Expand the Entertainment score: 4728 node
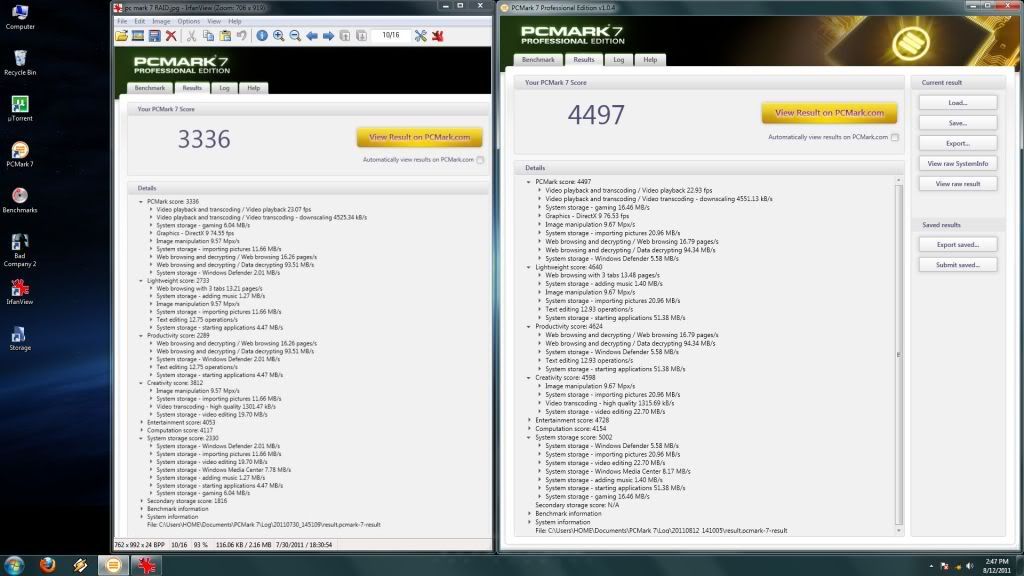 (529, 421)
